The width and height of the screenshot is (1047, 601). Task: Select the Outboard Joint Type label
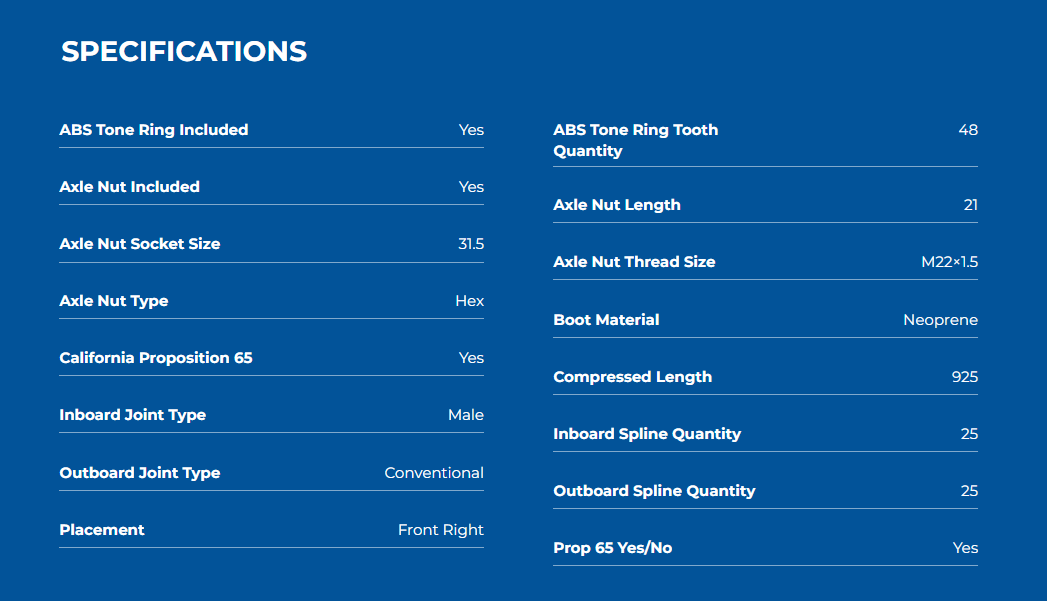pos(140,473)
